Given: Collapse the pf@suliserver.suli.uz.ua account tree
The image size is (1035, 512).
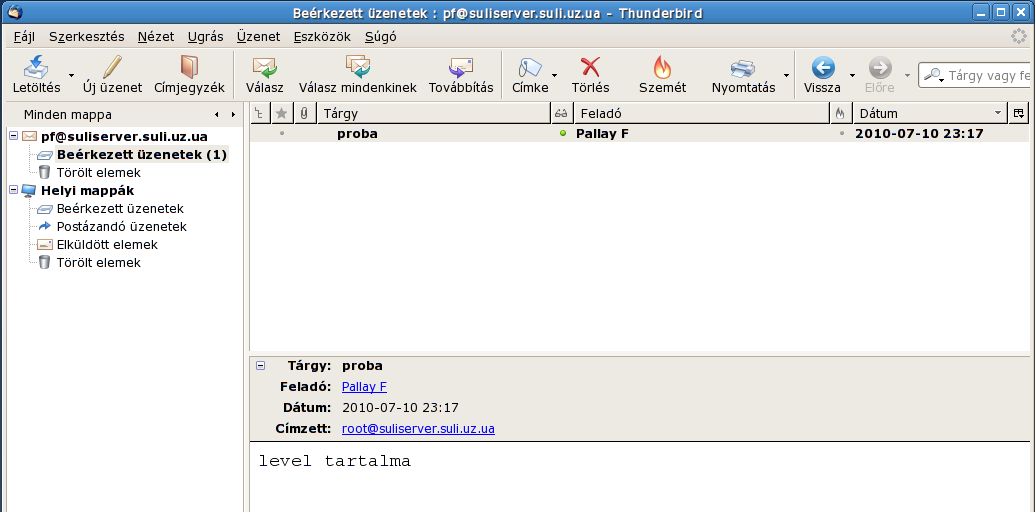Looking at the screenshot, I should click(13, 136).
